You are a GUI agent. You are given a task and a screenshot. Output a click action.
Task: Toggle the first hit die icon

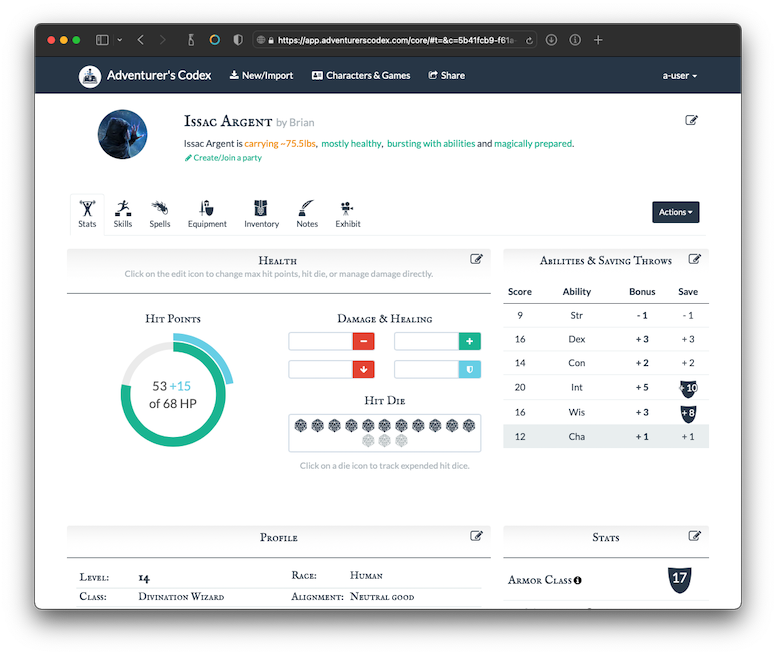point(301,426)
